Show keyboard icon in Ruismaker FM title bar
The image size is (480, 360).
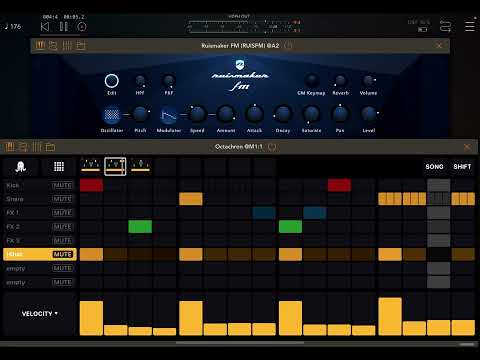(40, 45)
